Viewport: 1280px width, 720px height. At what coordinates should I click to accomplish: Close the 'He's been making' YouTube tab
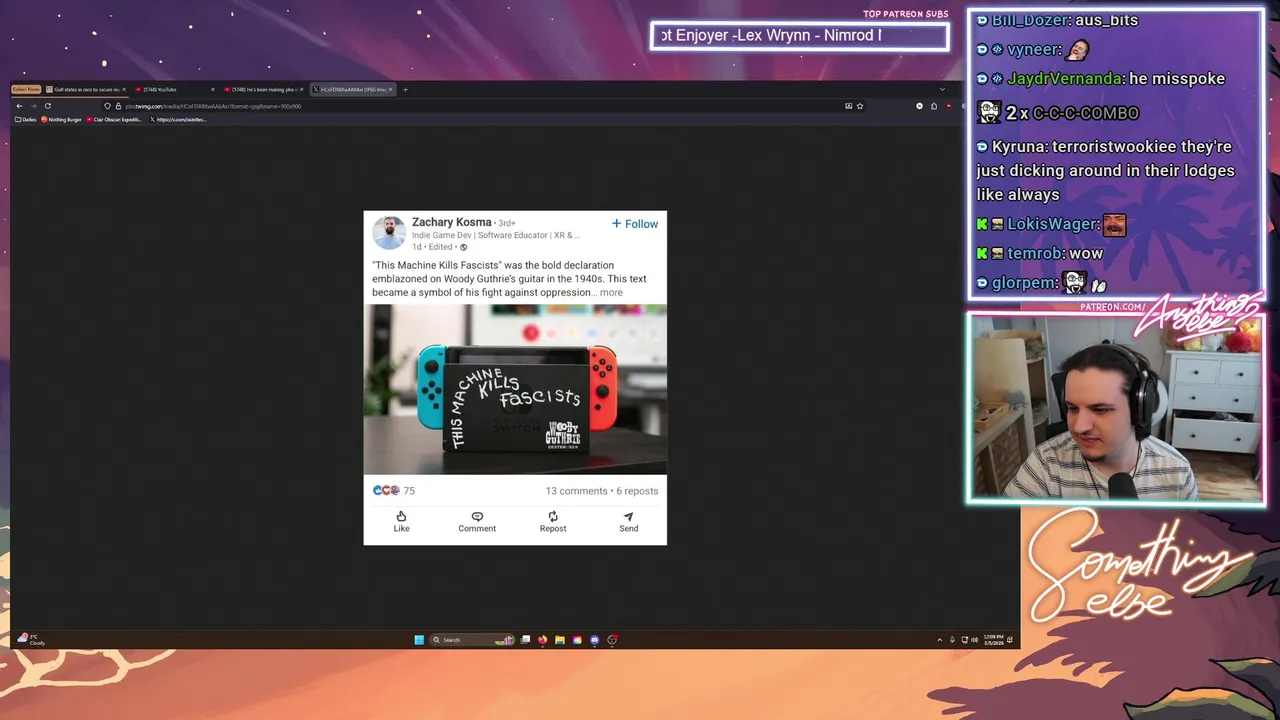pyautogui.click(x=301, y=89)
